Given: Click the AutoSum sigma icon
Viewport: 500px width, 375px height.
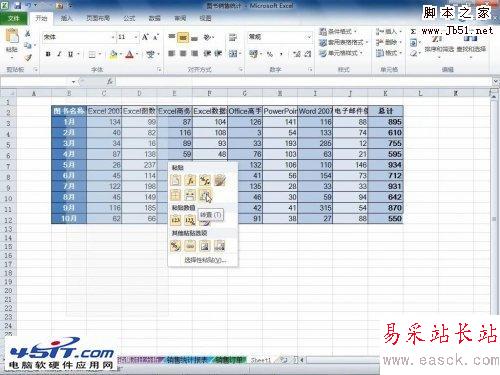Looking at the screenshot, I should 413,32.
